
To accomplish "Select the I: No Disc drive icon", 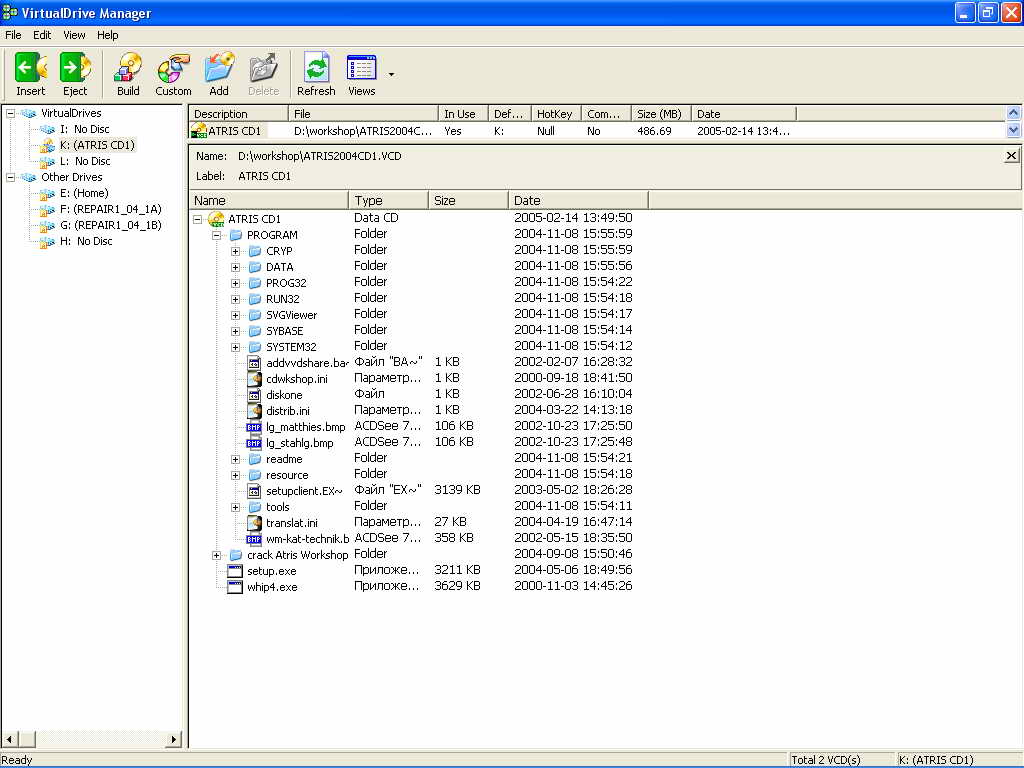I will 48,129.
